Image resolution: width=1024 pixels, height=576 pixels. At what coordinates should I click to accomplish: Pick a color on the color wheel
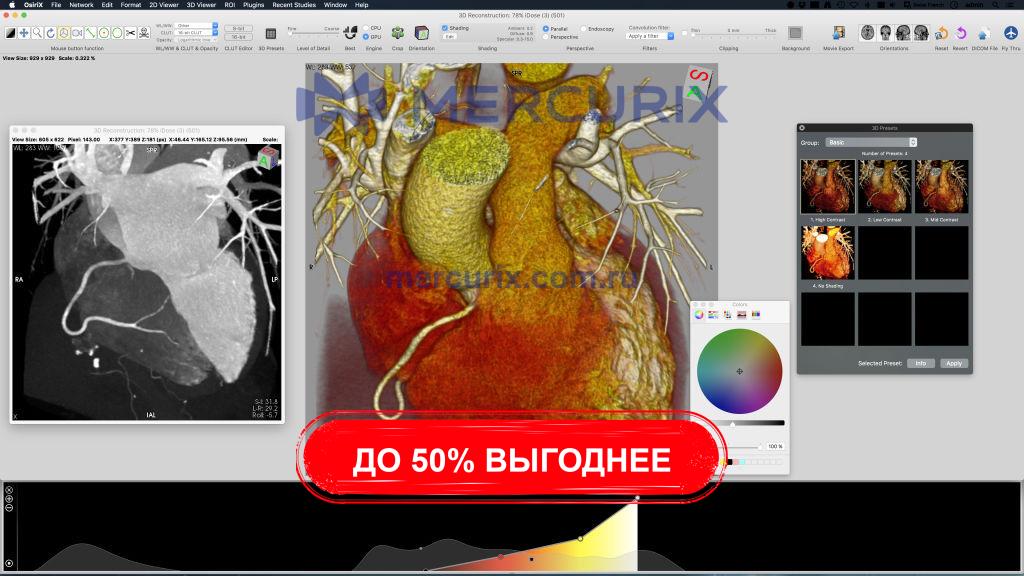click(739, 371)
